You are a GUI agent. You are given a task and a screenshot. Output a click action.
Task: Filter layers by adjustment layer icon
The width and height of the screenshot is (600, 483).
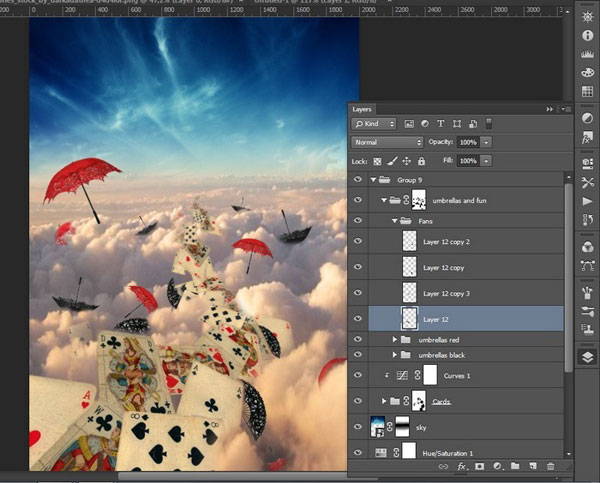pyautogui.click(x=425, y=124)
